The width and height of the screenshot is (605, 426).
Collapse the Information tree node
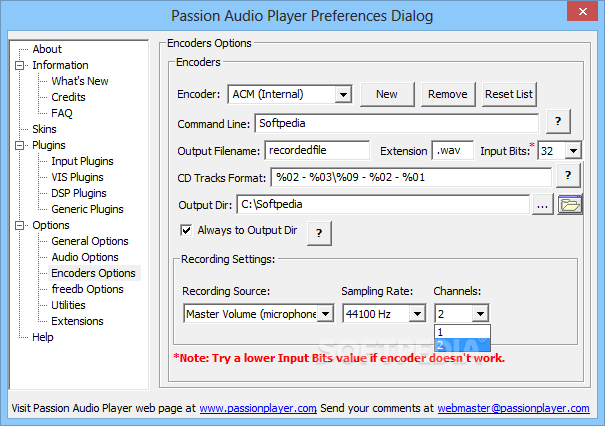19,65
